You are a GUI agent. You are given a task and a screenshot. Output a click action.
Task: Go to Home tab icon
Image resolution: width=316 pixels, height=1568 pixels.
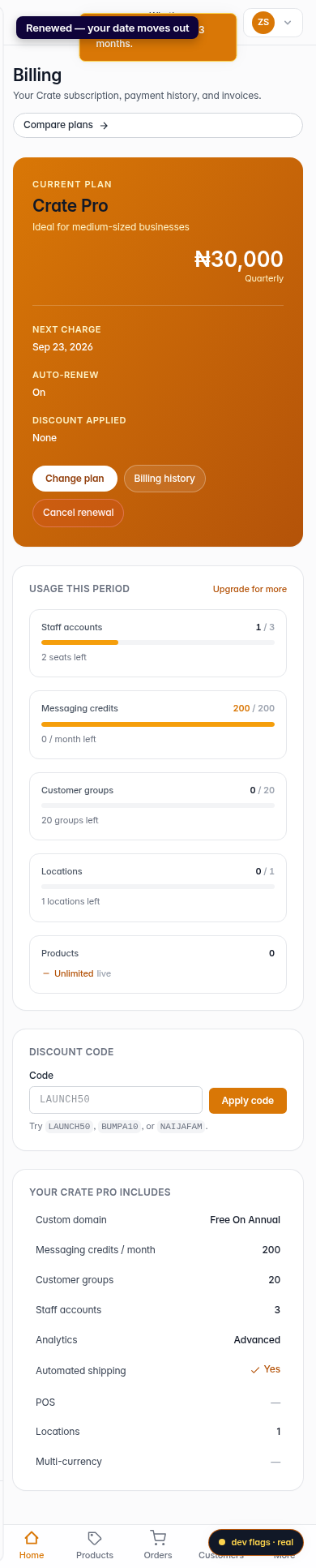(32, 1537)
